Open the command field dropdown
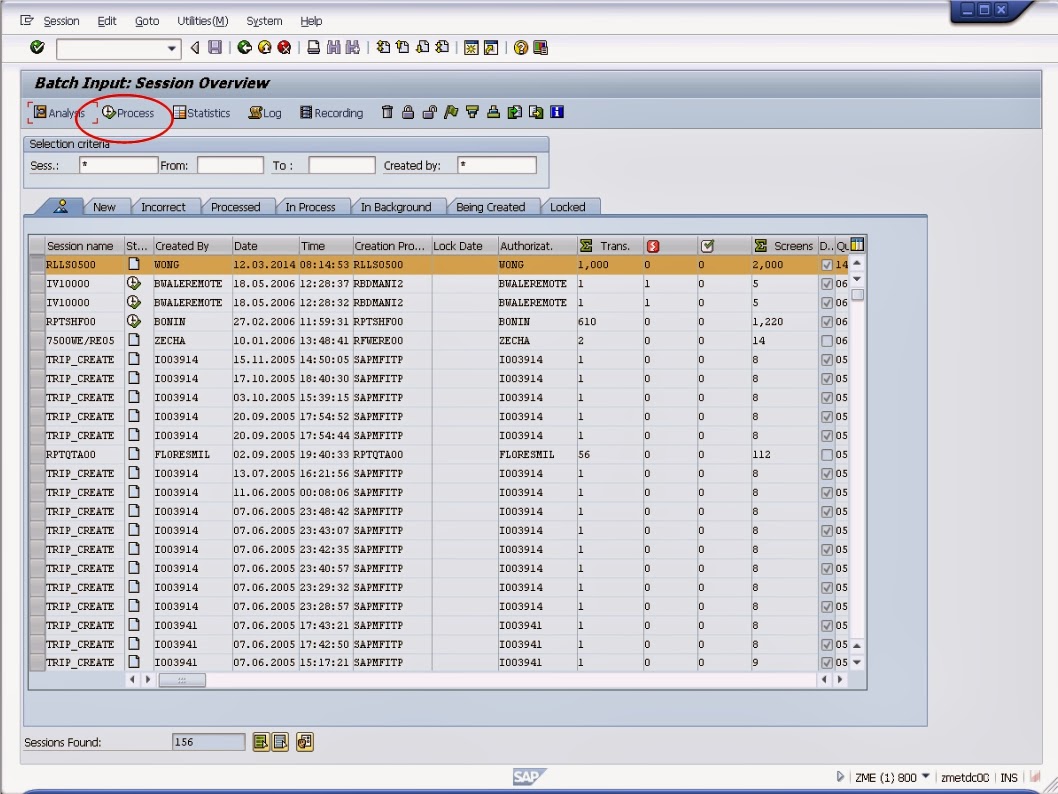The image size is (1058, 794). (x=172, y=47)
